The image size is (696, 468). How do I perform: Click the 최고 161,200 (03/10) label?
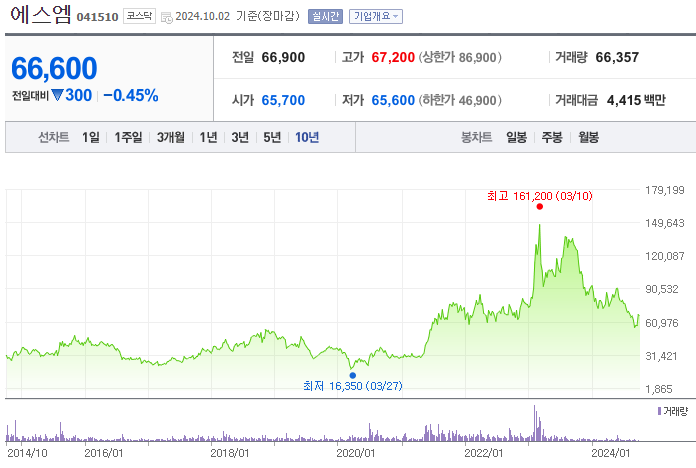(540, 196)
